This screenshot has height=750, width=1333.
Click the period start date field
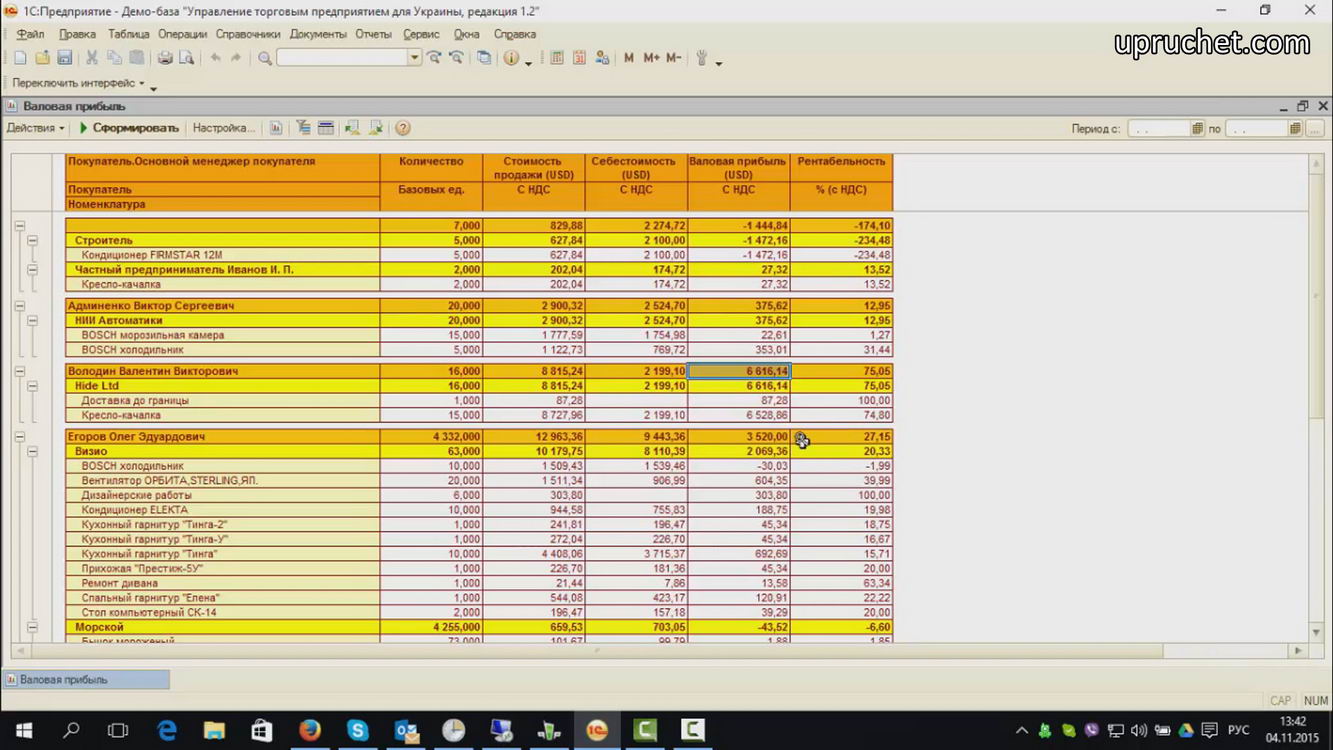pos(1159,129)
